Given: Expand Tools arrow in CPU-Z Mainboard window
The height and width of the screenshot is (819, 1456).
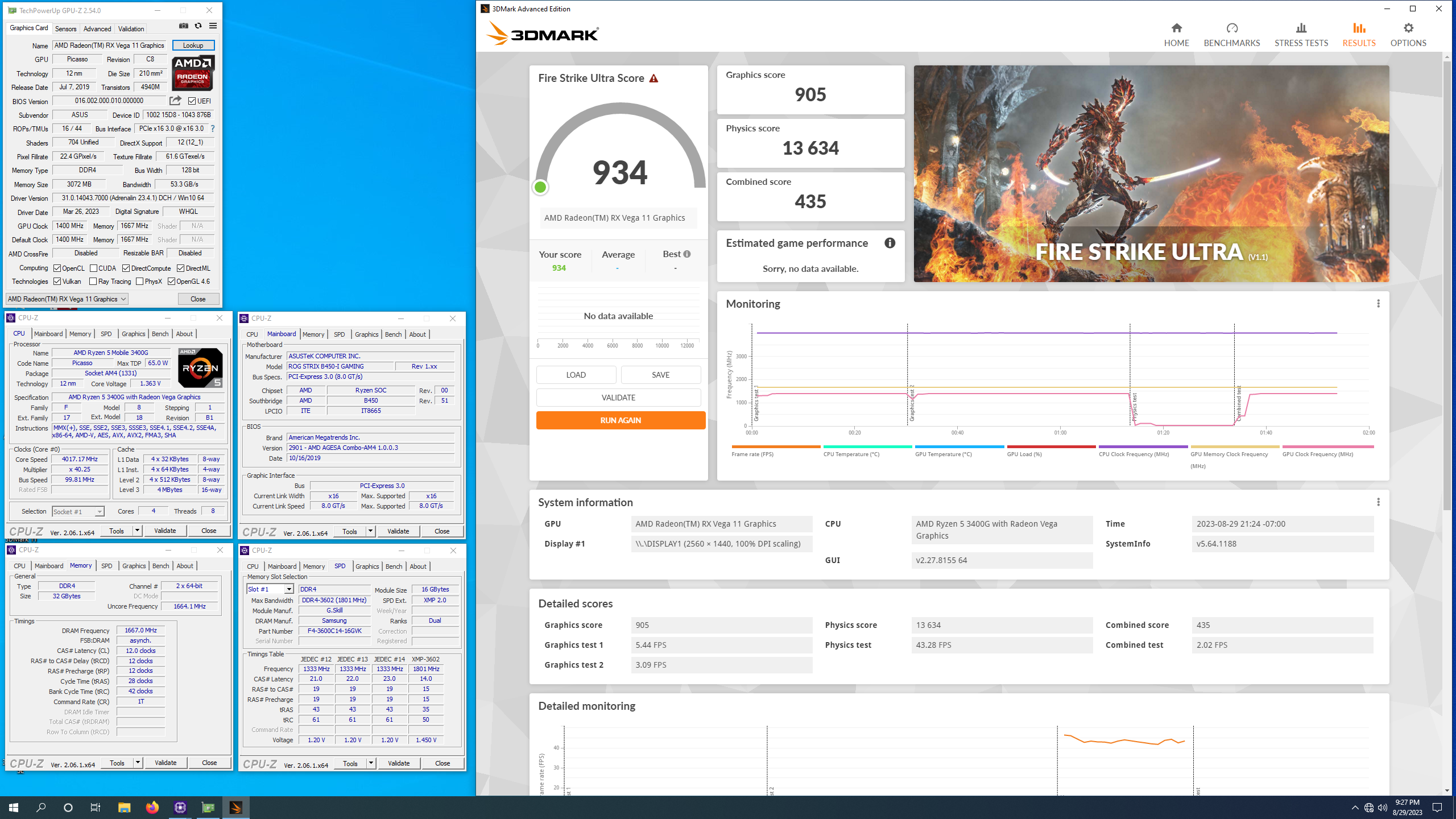Looking at the screenshot, I should pos(370,531).
